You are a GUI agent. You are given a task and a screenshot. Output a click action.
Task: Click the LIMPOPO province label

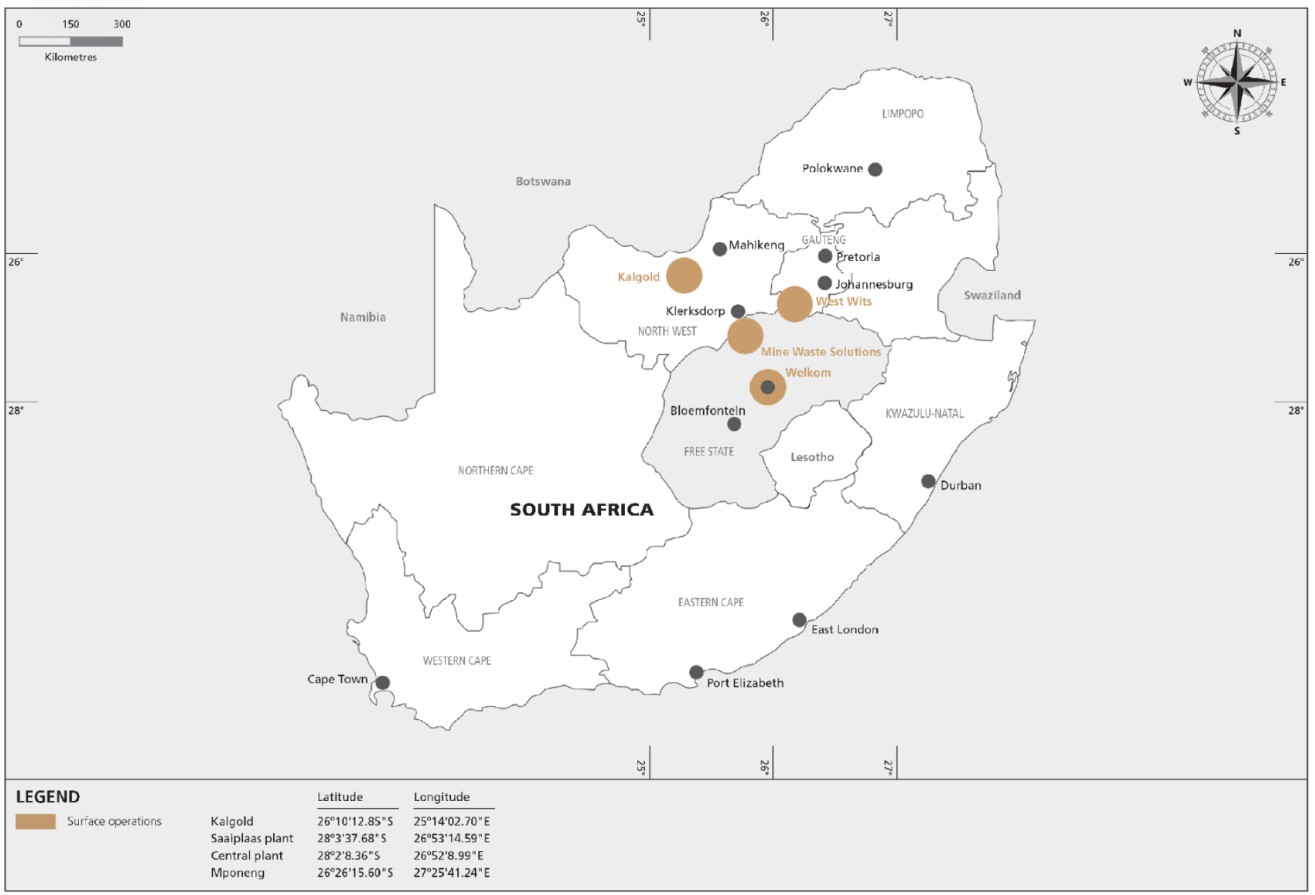(x=903, y=114)
